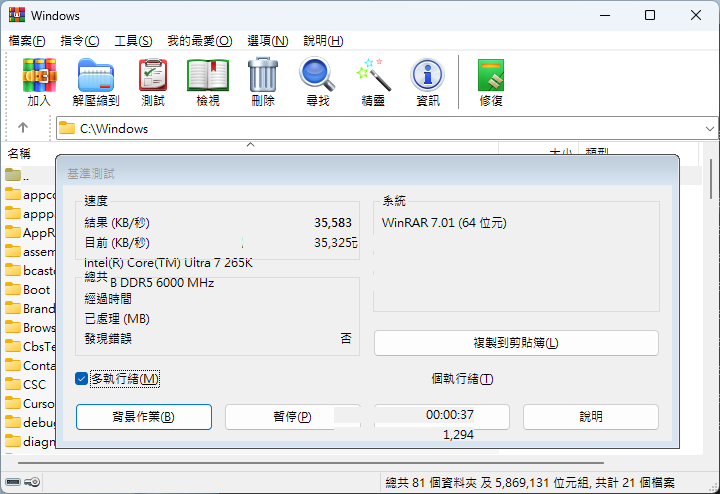Go up one folder level arrow

23,128
